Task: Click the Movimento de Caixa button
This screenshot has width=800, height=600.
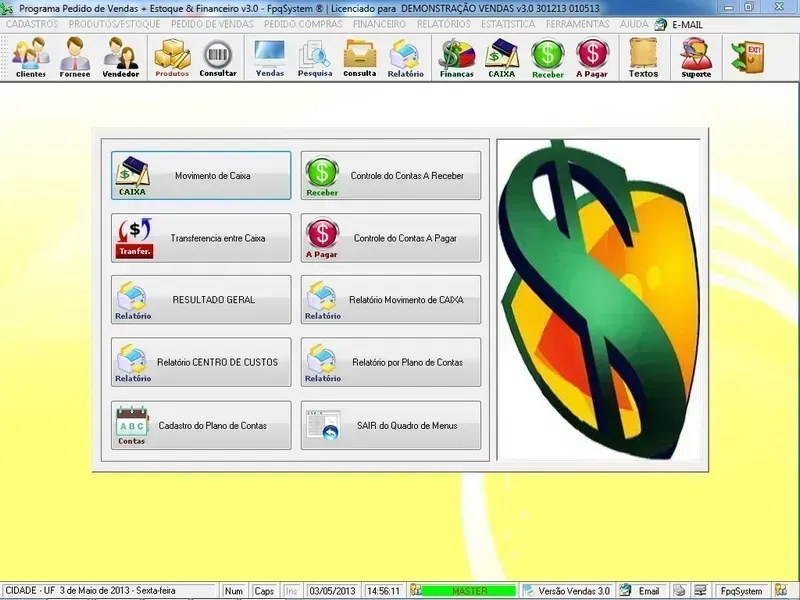Action: [x=201, y=176]
